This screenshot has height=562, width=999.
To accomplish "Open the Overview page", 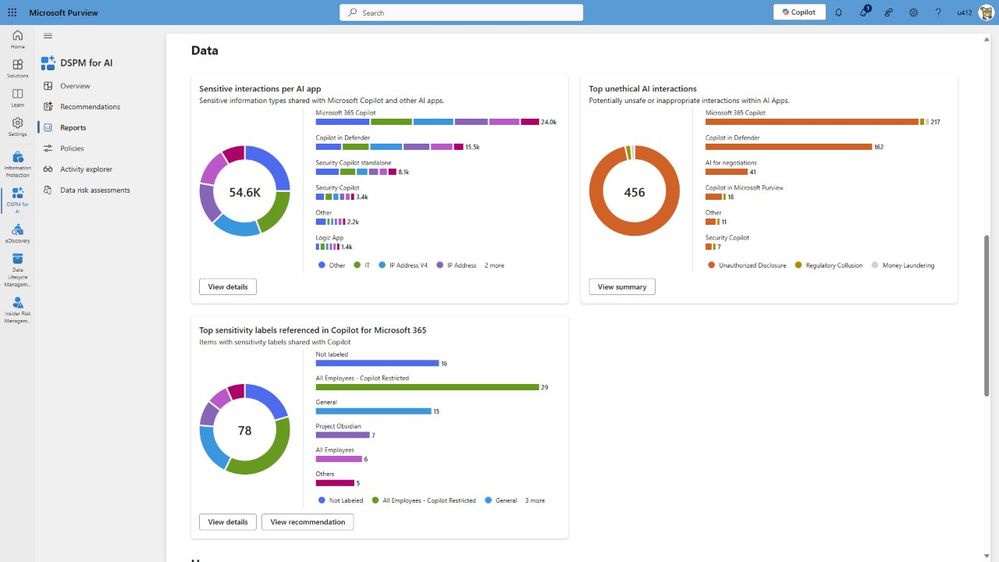I will pyautogui.click(x=75, y=86).
